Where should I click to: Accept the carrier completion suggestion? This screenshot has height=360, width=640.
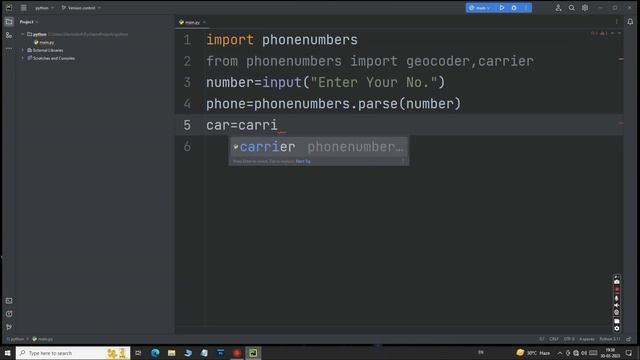coord(319,147)
